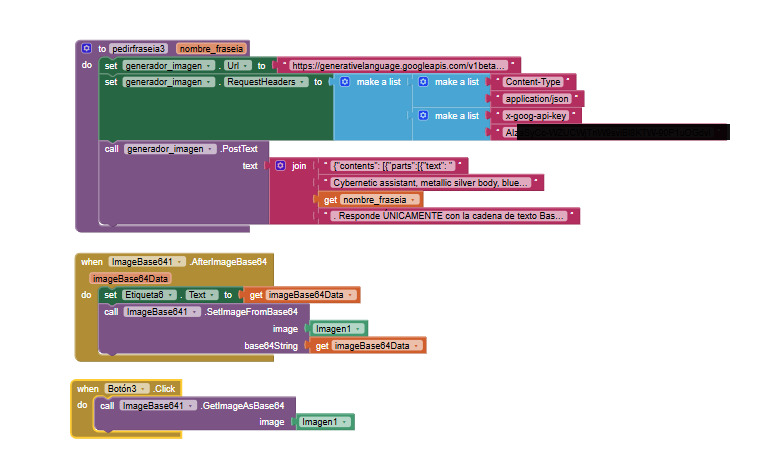This screenshot has height=457, width=773.
Task: Open gear on x-goog-api-key make a list block
Action: (423, 116)
